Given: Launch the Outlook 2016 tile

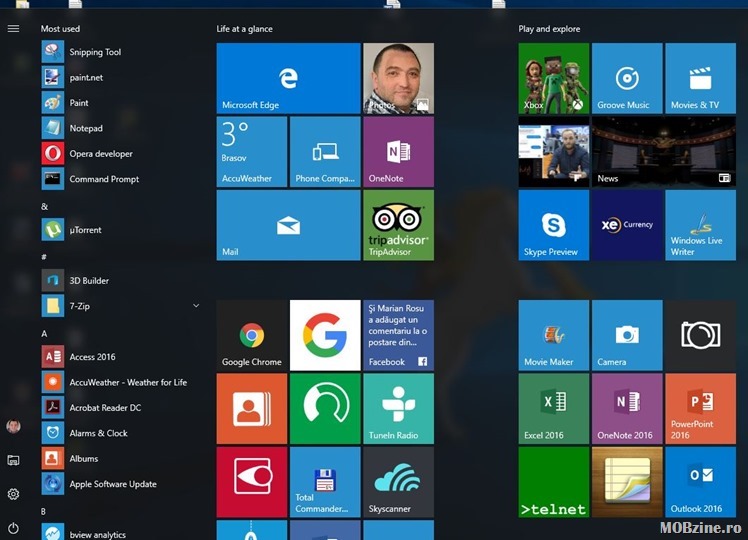Looking at the screenshot, I should pos(700,481).
